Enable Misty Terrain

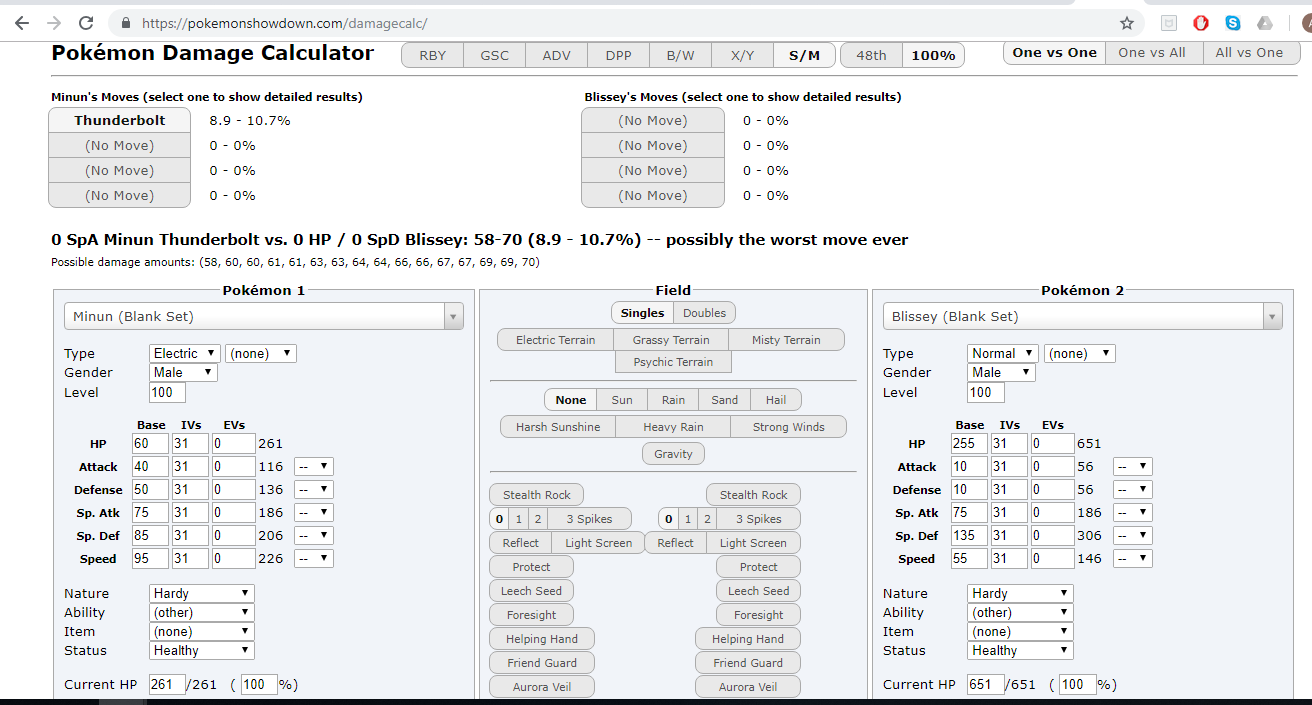pos(787,340)
